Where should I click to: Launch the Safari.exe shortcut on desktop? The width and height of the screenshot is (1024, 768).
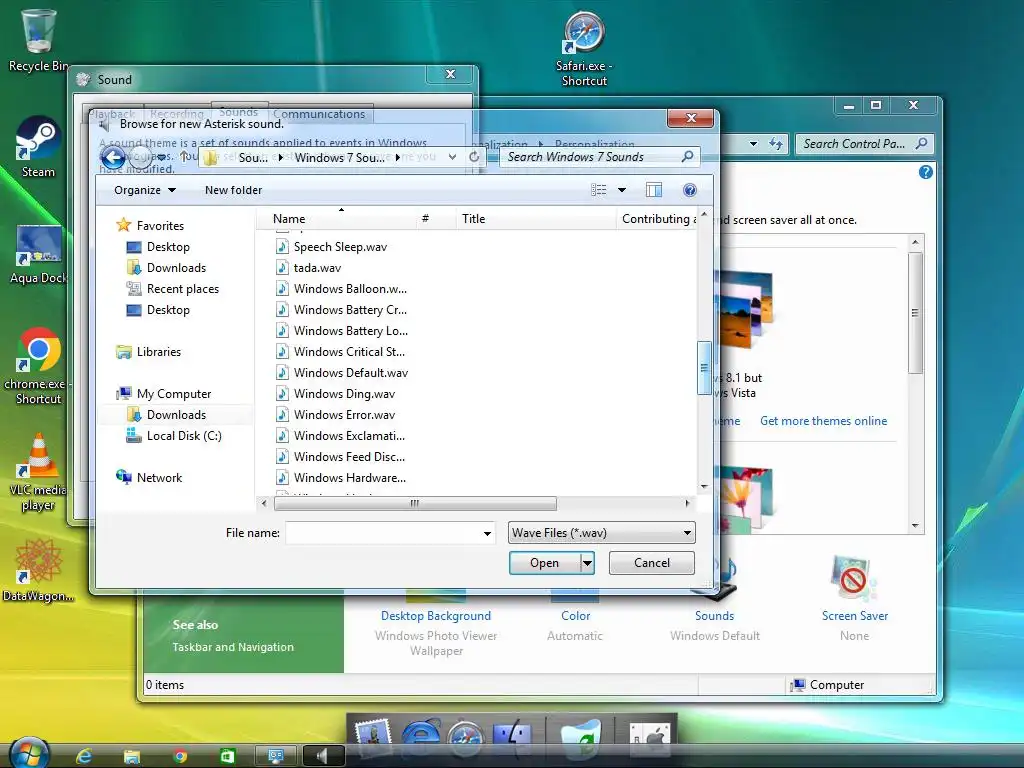tap(584, 49)
